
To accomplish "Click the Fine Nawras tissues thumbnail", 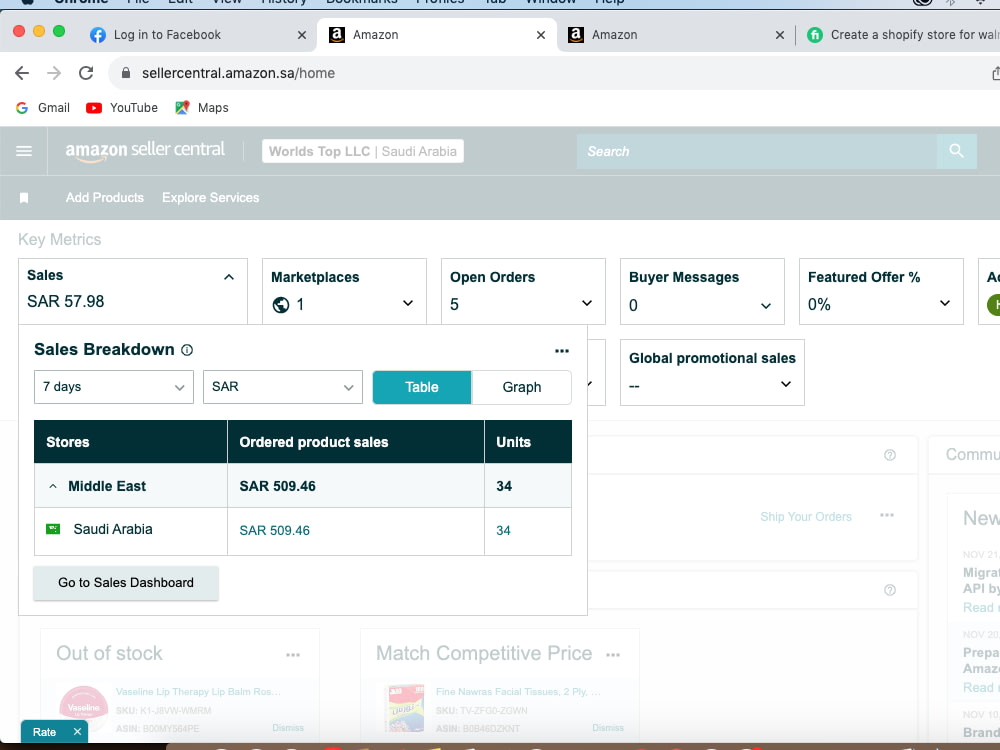I will (x=404, y=708).
